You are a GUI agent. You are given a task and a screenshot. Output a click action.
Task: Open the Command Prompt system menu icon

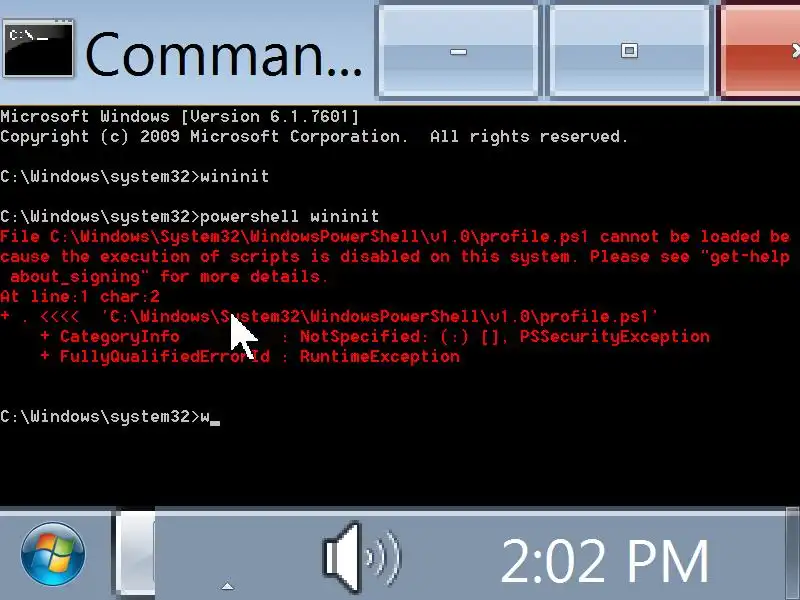(38, 48)
